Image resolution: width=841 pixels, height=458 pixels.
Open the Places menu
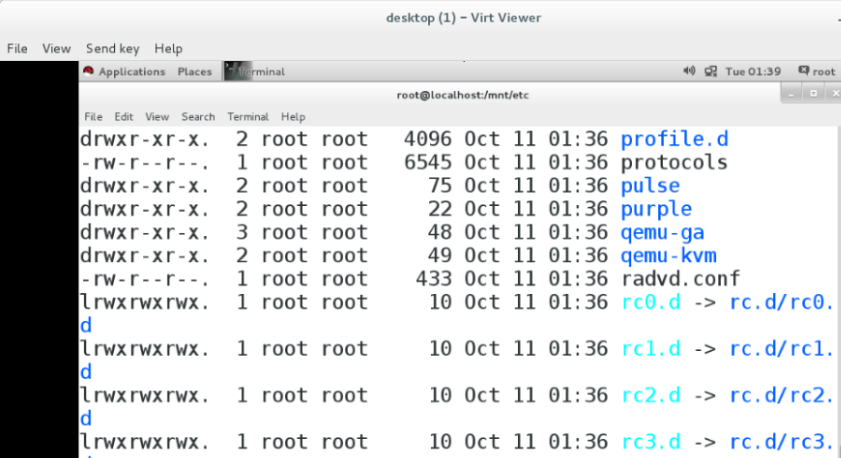click(195, 72)
